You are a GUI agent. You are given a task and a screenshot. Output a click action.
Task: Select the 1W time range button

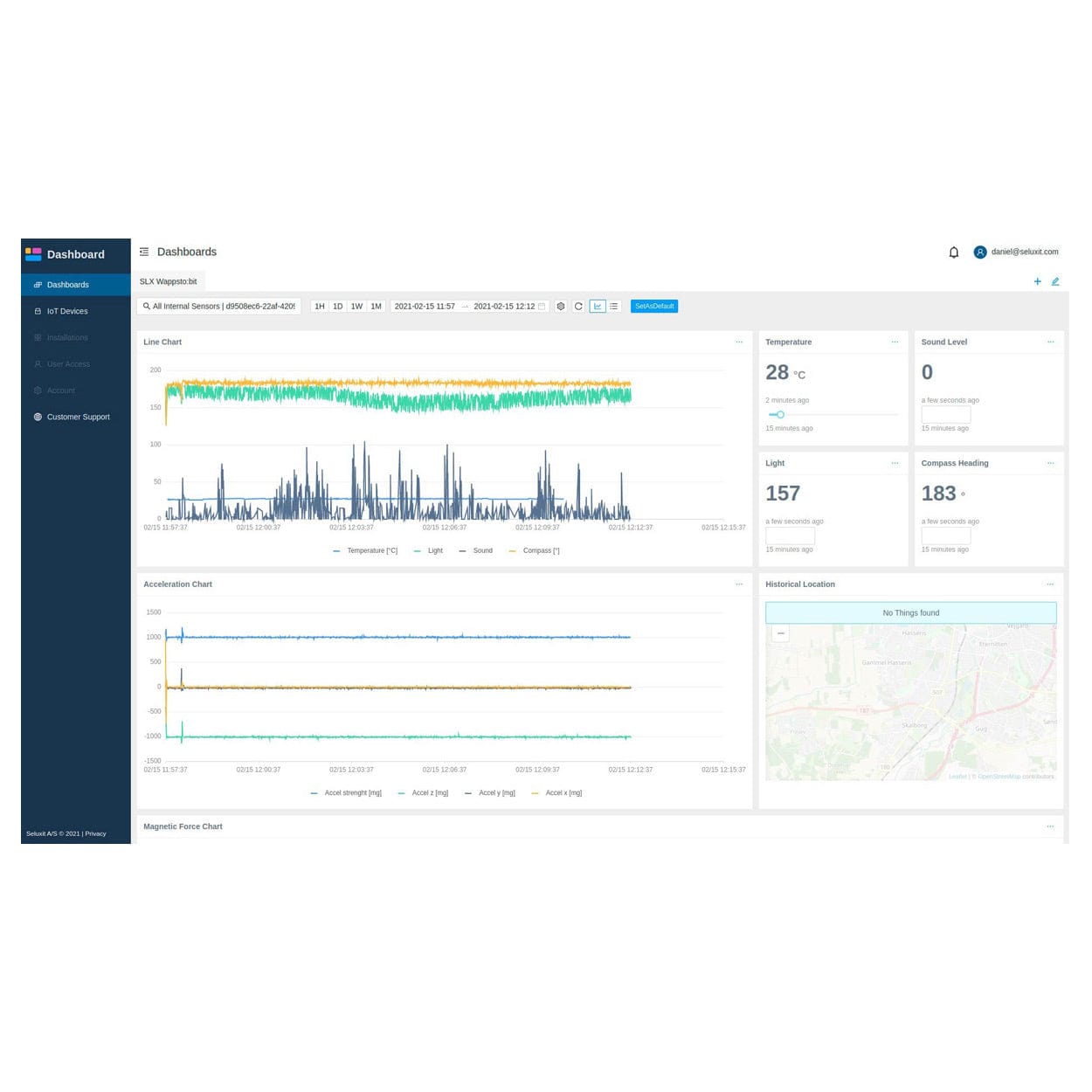point(356,307)
